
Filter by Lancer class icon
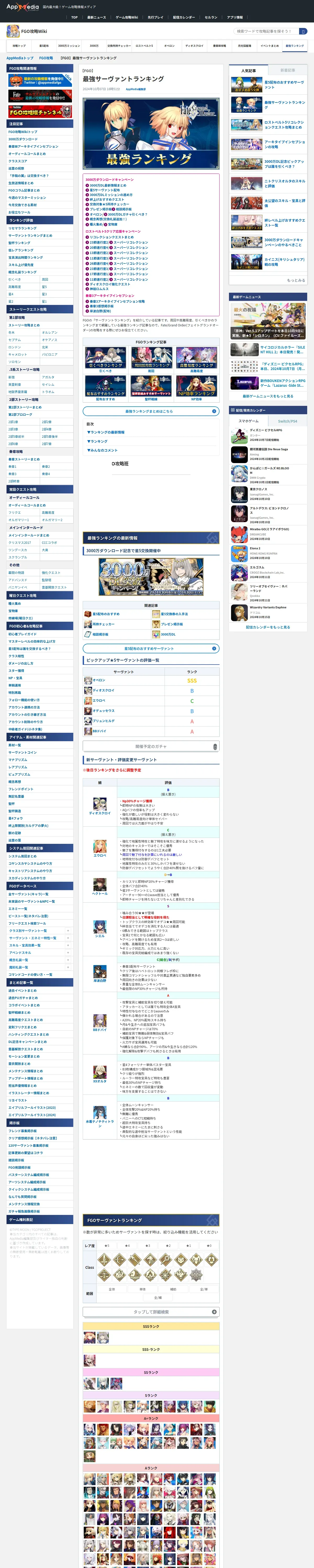pos(135,1259)
